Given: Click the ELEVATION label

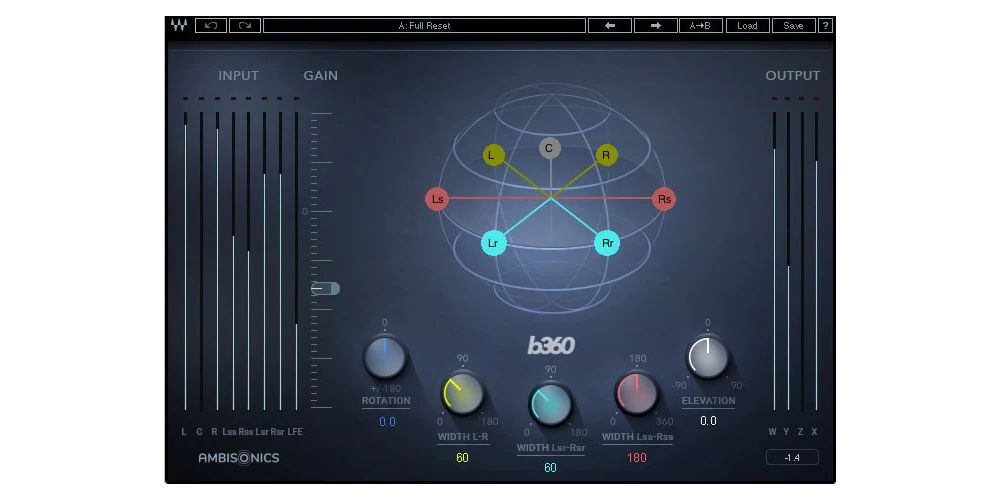Looking at the screenshot, I should tap(709, 401).
